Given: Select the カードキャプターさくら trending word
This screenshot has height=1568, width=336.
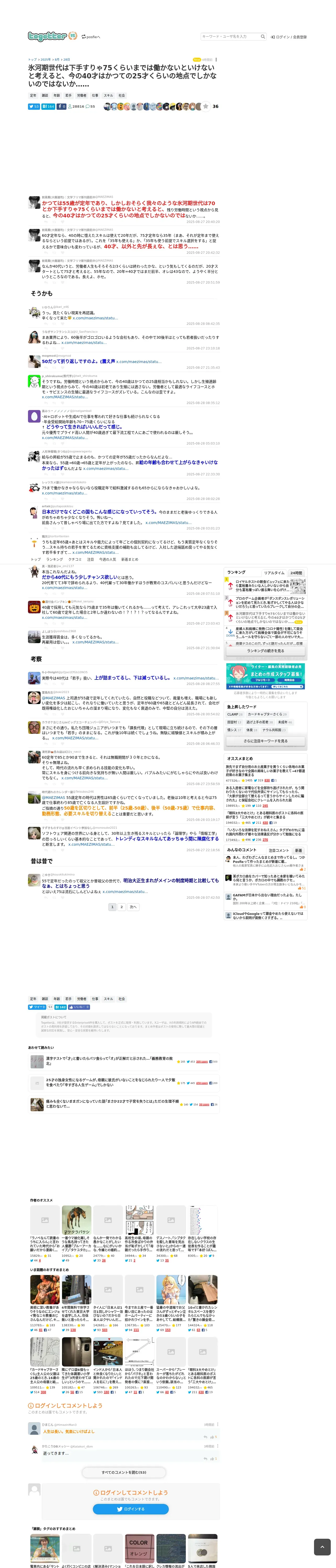Looking at the screenshot, I should pyautogui.click(x=267, y=714).
